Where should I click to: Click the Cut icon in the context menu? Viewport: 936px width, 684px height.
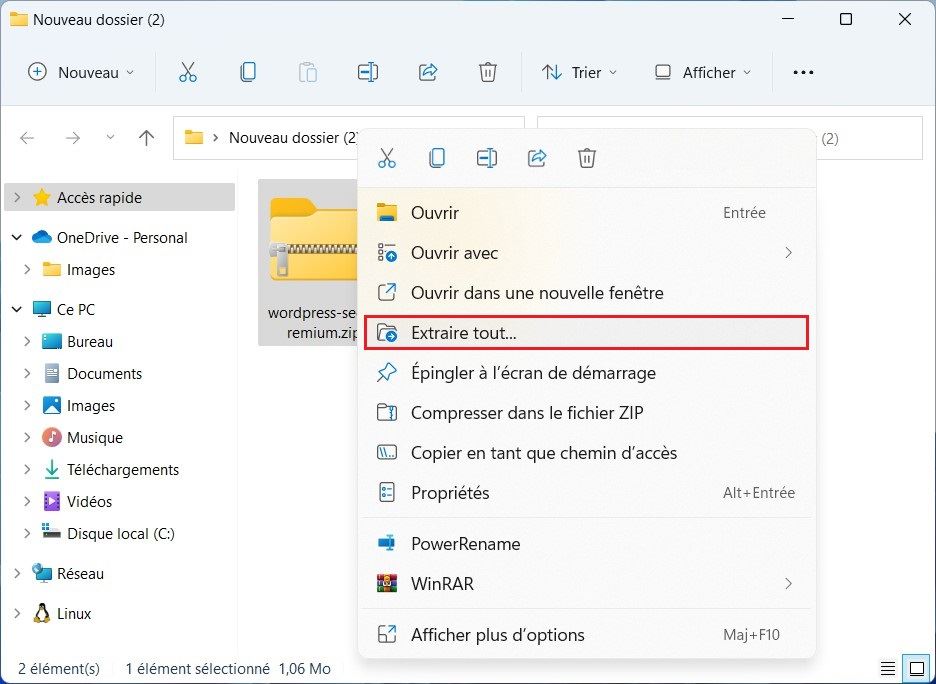click(x=387, y=158)
